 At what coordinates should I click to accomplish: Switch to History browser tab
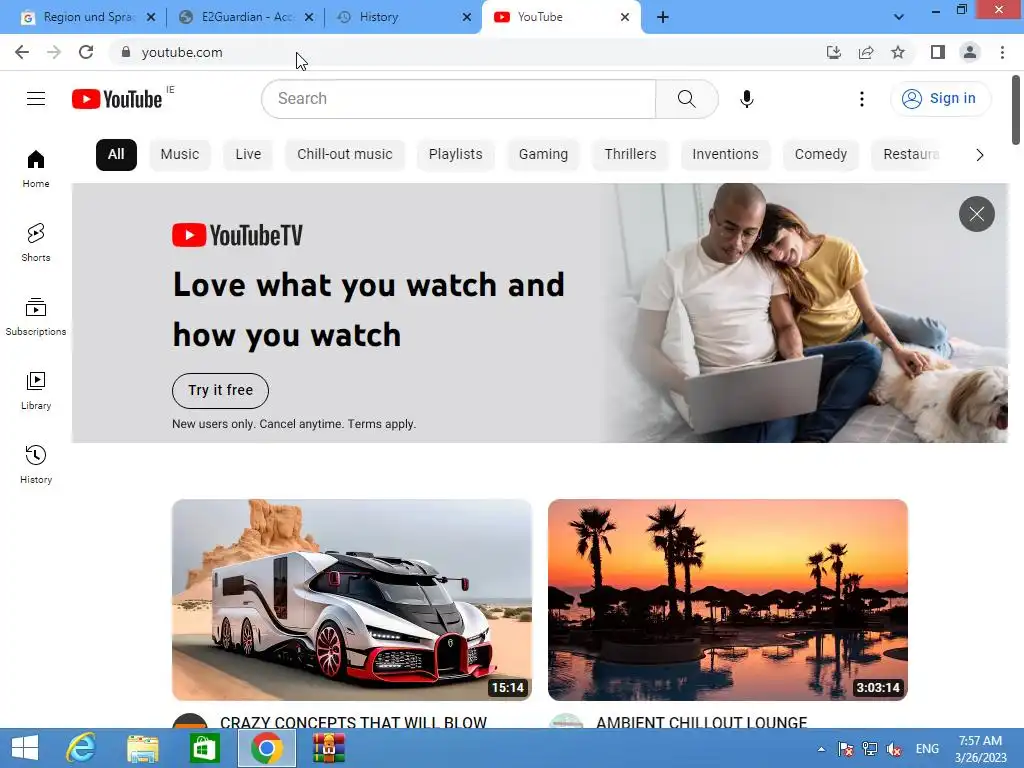click(x=396, y=17)
